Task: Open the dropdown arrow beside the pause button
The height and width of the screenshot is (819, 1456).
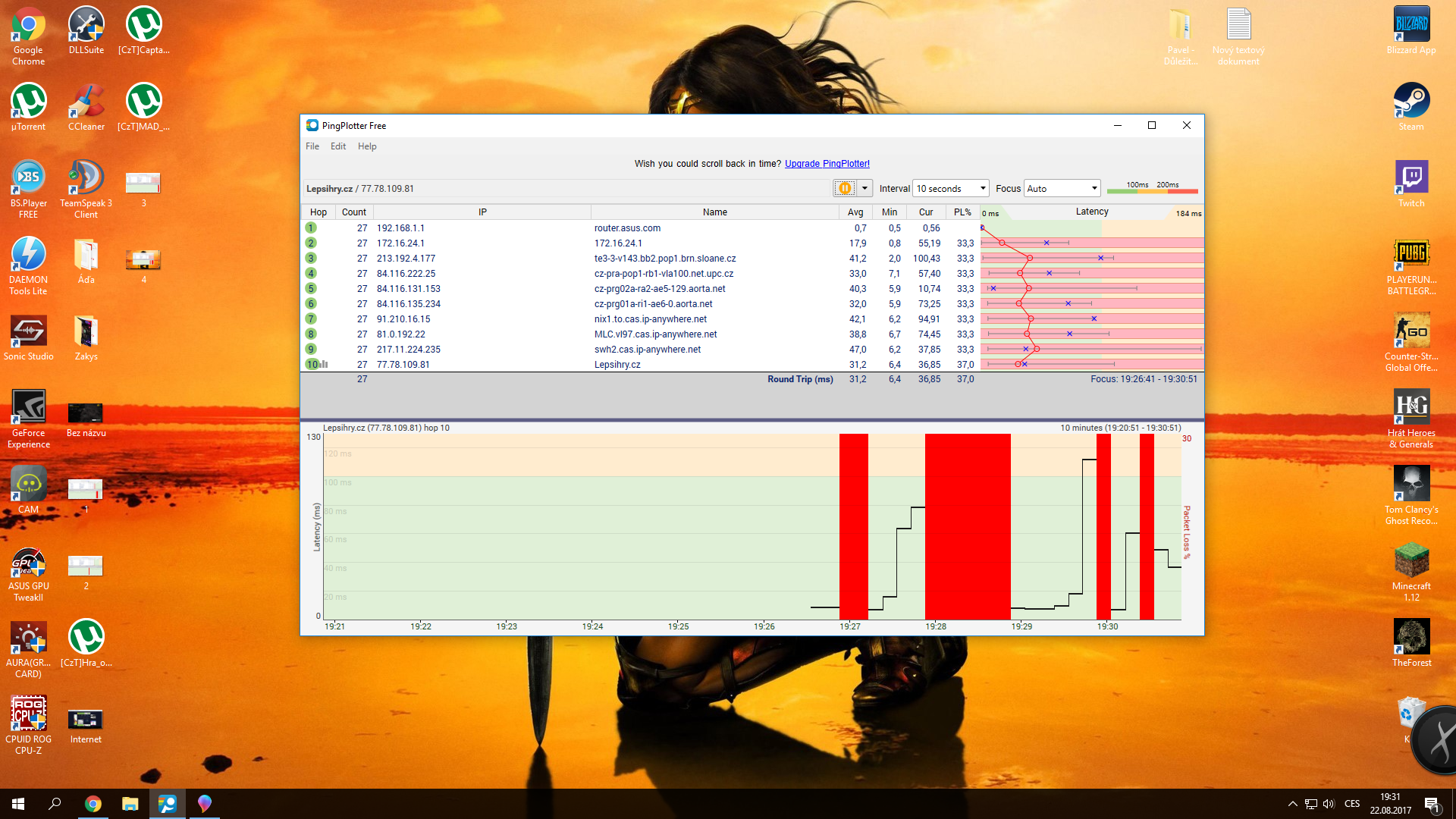Action: click(864, 188)
